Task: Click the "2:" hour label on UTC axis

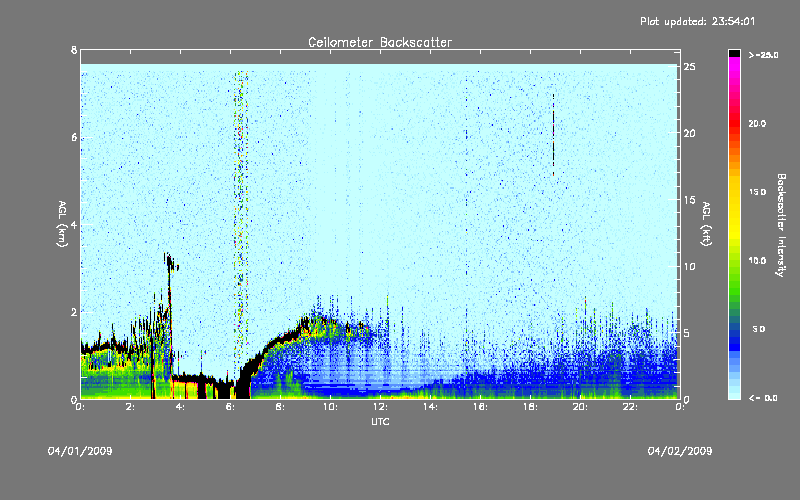Action: [130, 407]
